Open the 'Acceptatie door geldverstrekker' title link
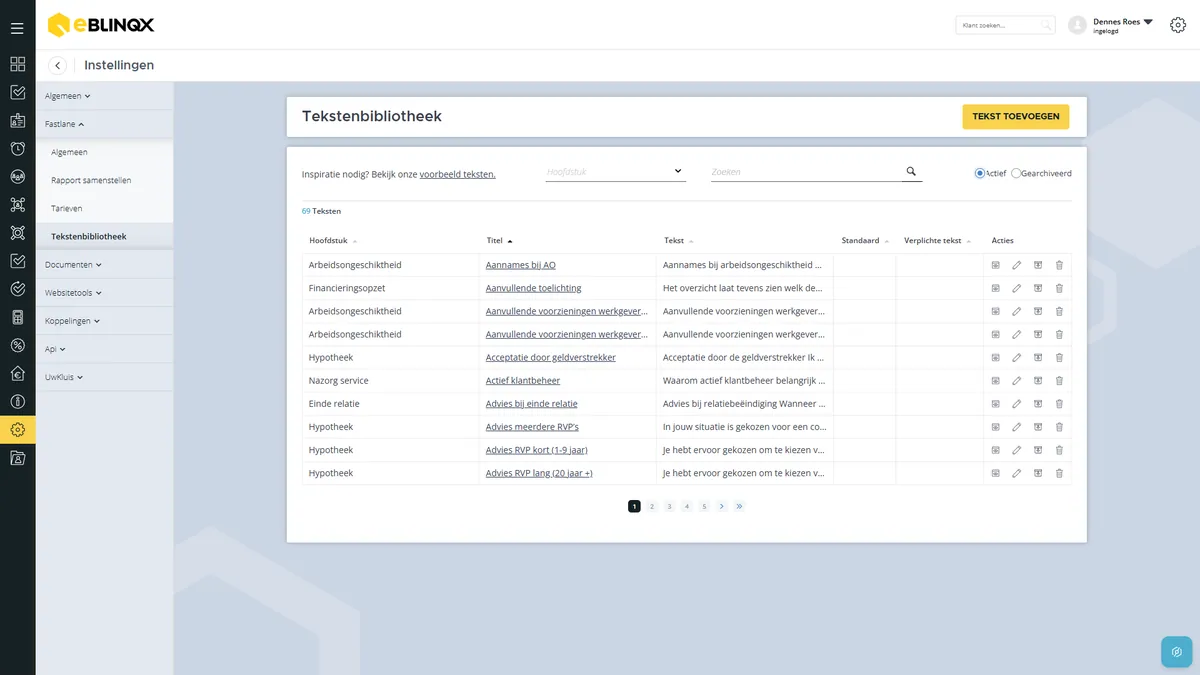Image resolution: width=1200 pixels, height=675 pixels. [x=551, y=358]
